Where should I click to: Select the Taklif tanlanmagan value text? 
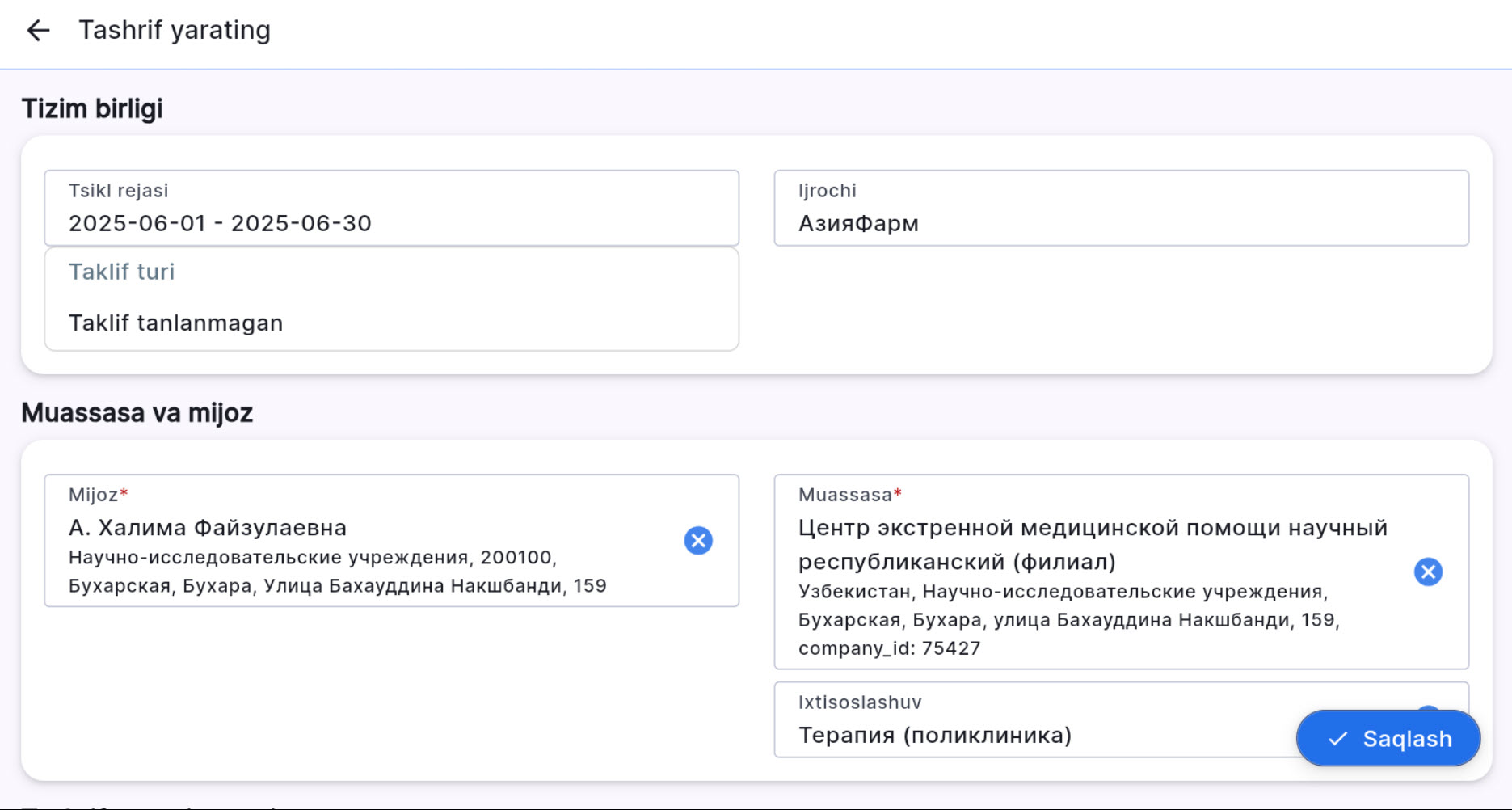[176, 323]
